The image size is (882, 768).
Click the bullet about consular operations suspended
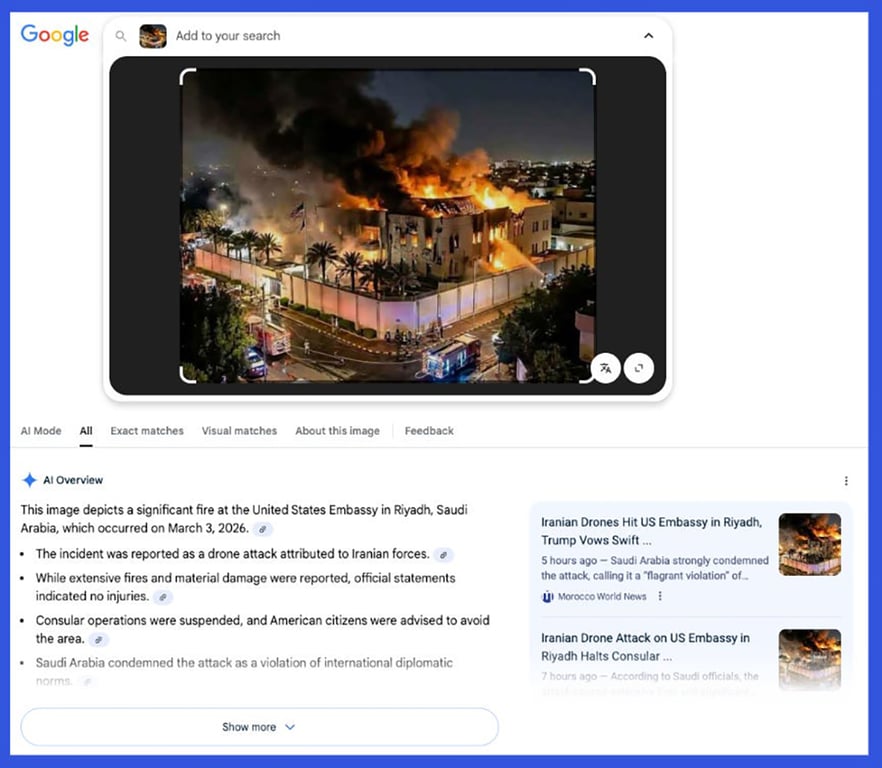tap(262, 629)
